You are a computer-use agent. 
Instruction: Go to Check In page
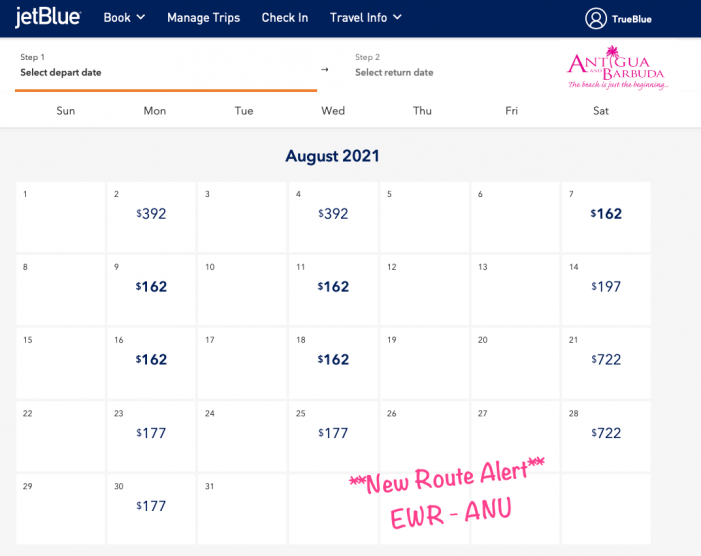pyautogui.click(x=285, y=17)
